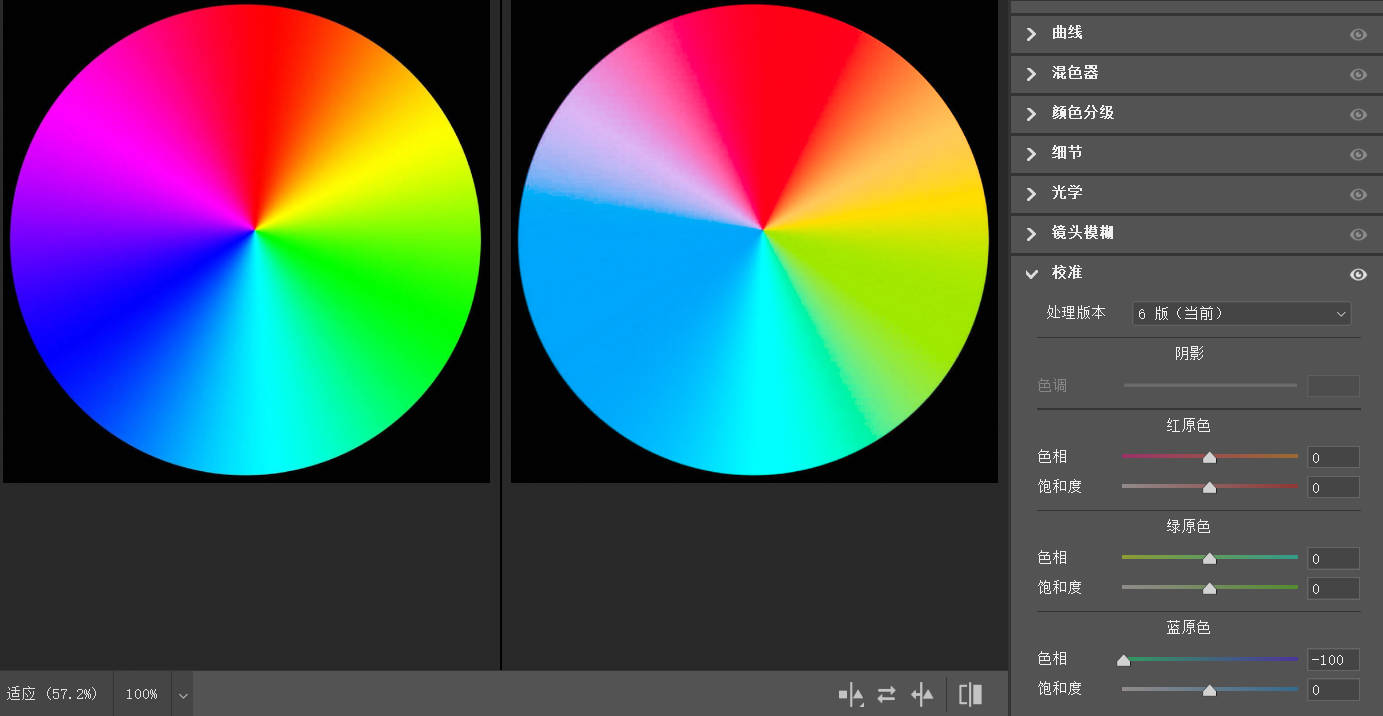Click the 红原色 section label
The image size is (1383, 716).
point(1188,425)
